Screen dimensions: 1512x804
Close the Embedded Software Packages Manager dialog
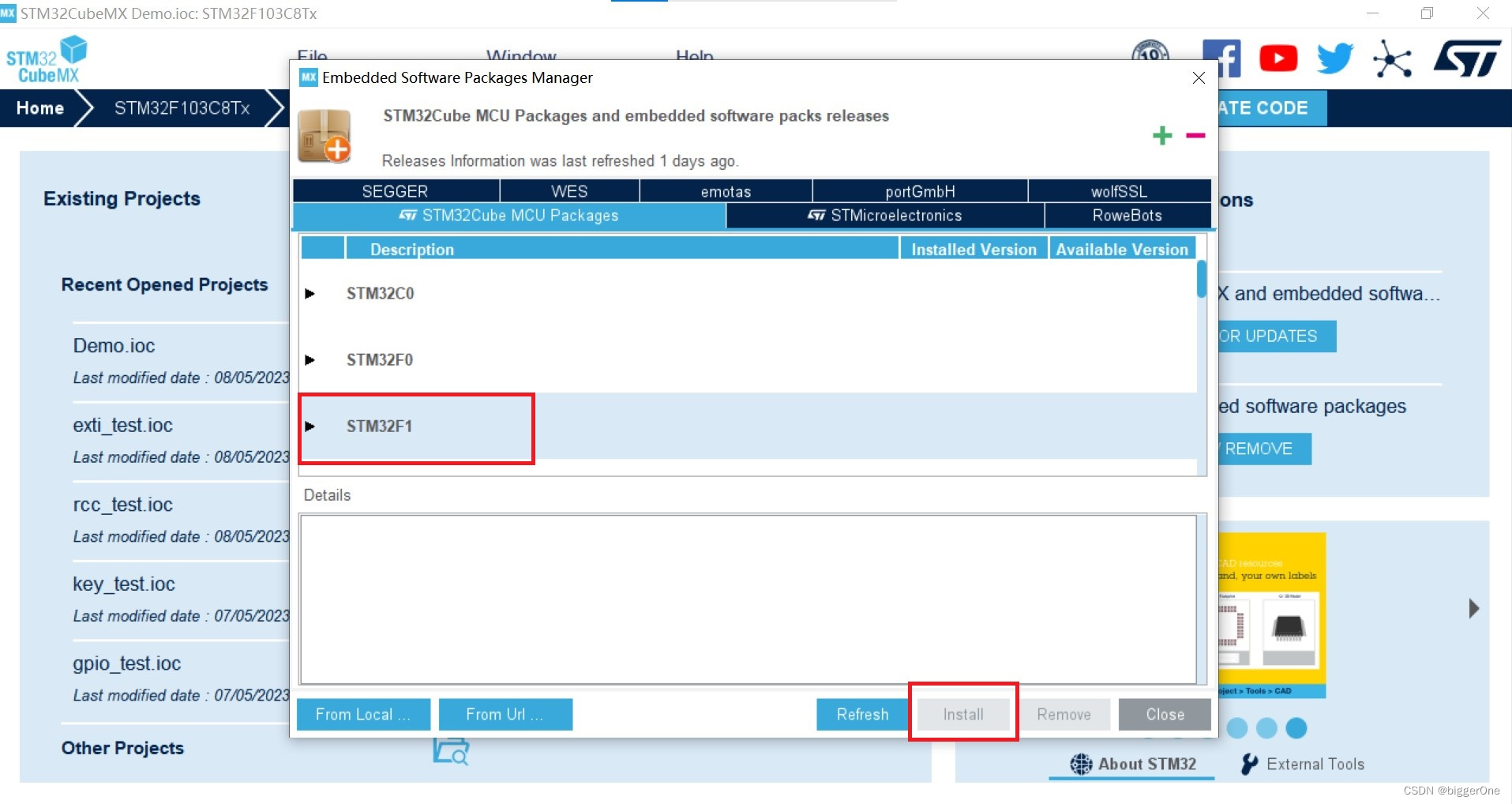[1199, 77]
